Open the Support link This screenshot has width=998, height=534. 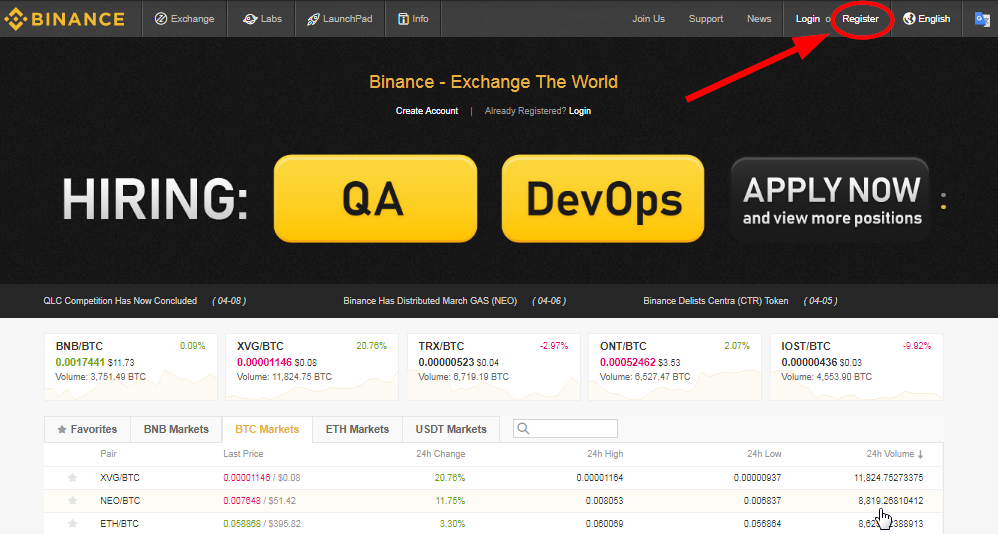tap(706, 18)
